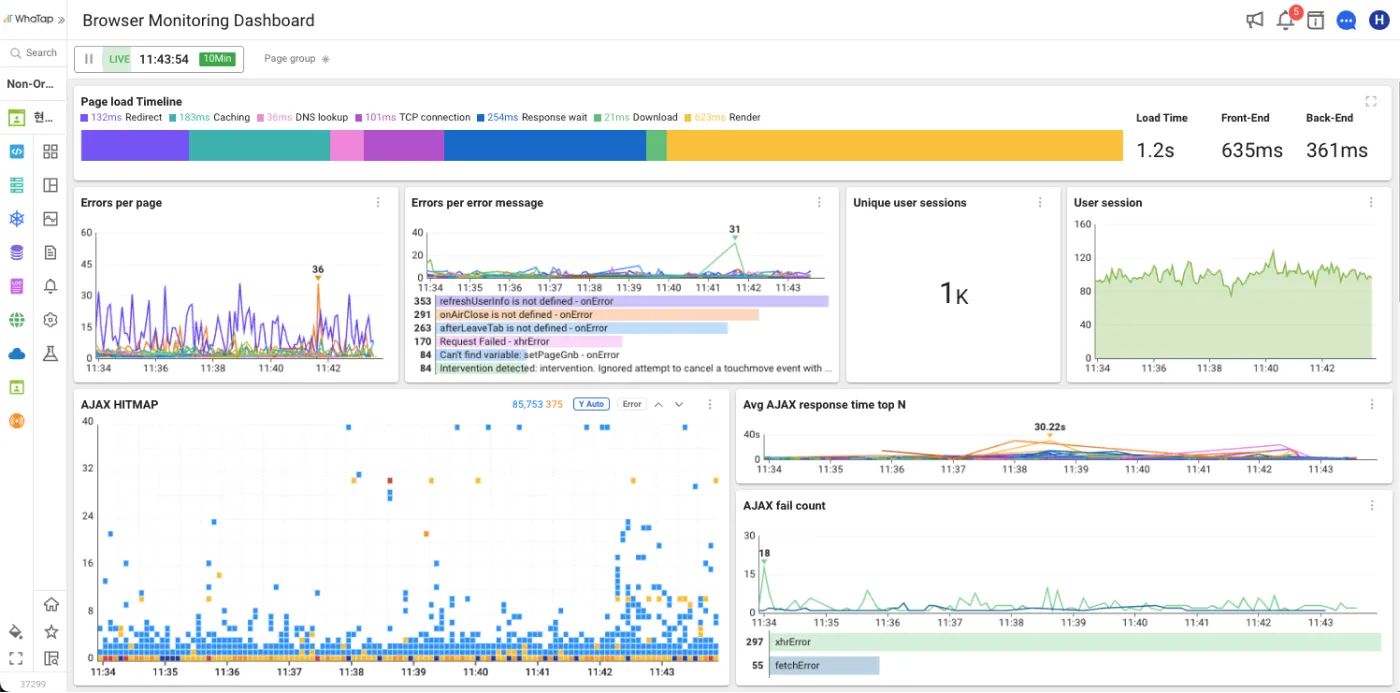Open the chat support bubble icon

(x=1346, y=20)
